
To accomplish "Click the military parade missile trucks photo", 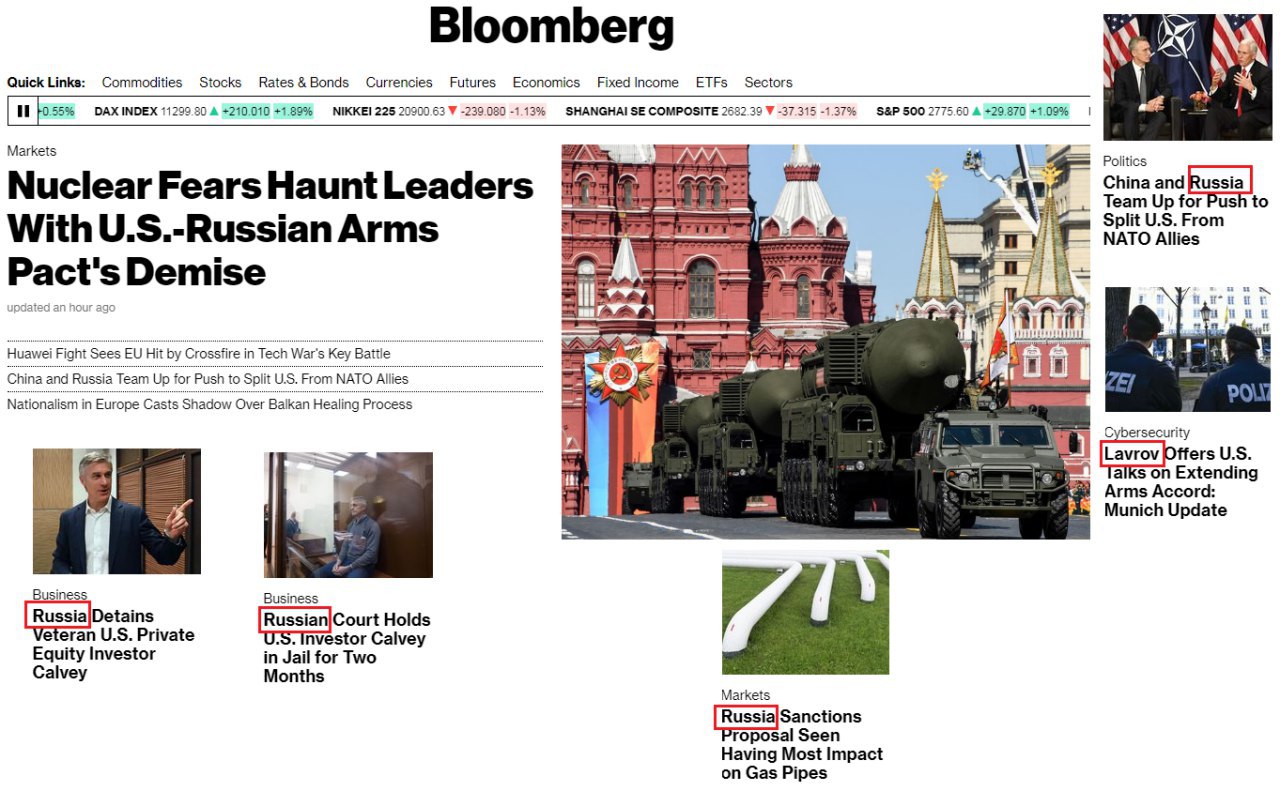I will (x=825, y=342).
